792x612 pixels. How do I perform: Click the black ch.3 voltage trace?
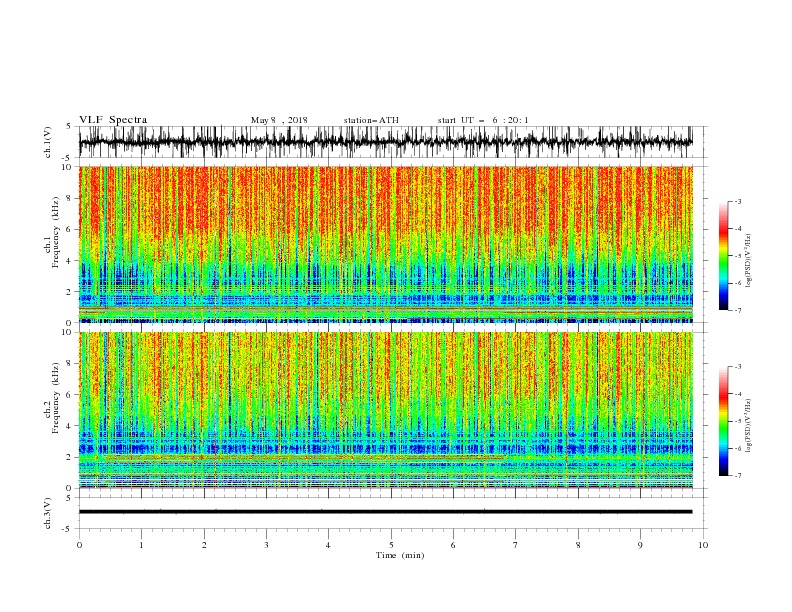click(385, 512)
